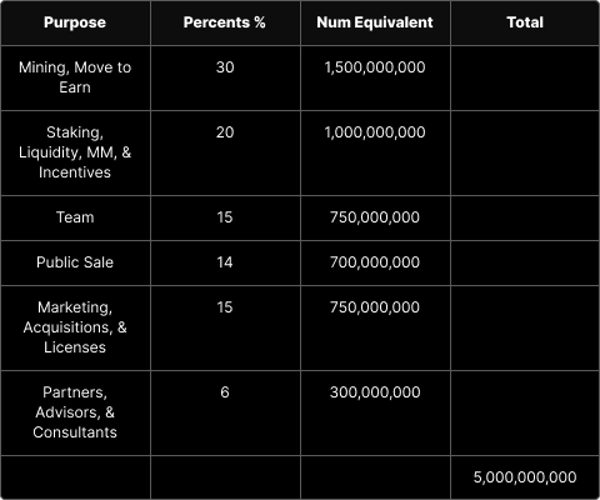Click the Marketing, Acquisitions, & Licenses cell
Screen dimensions: 600x500
[x=75, y=327]
